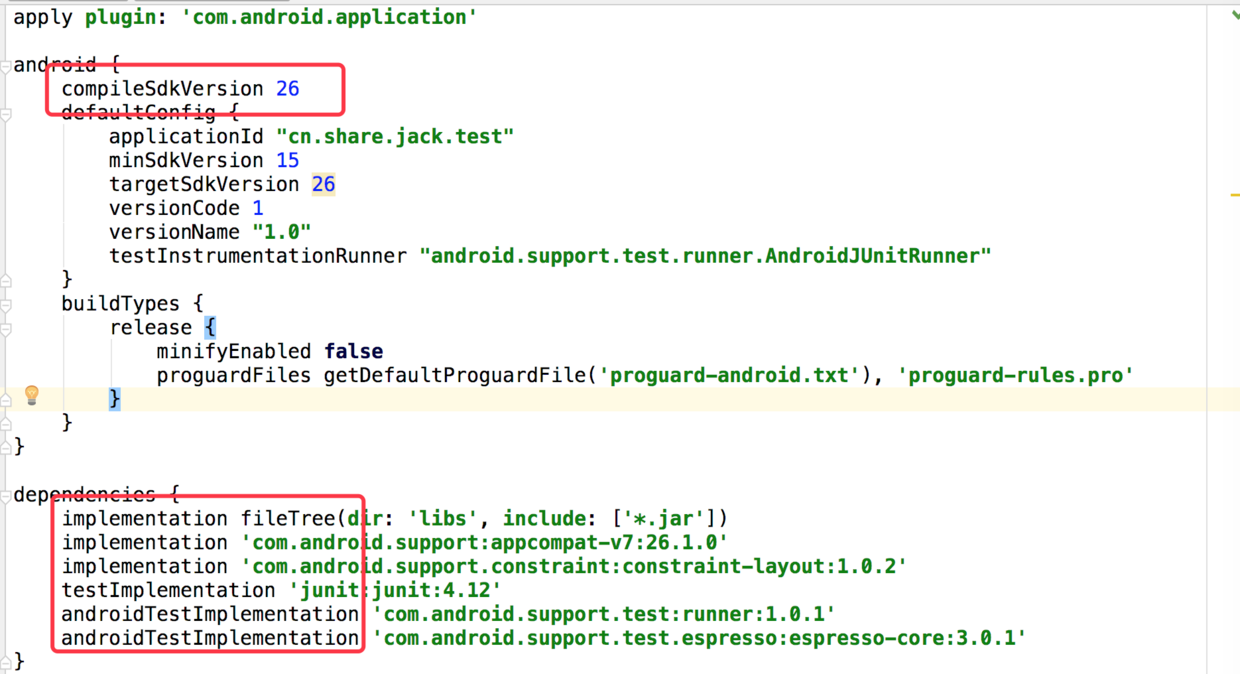Click the constraint-layout:1.0.2 dependency string

coord(574,566)
